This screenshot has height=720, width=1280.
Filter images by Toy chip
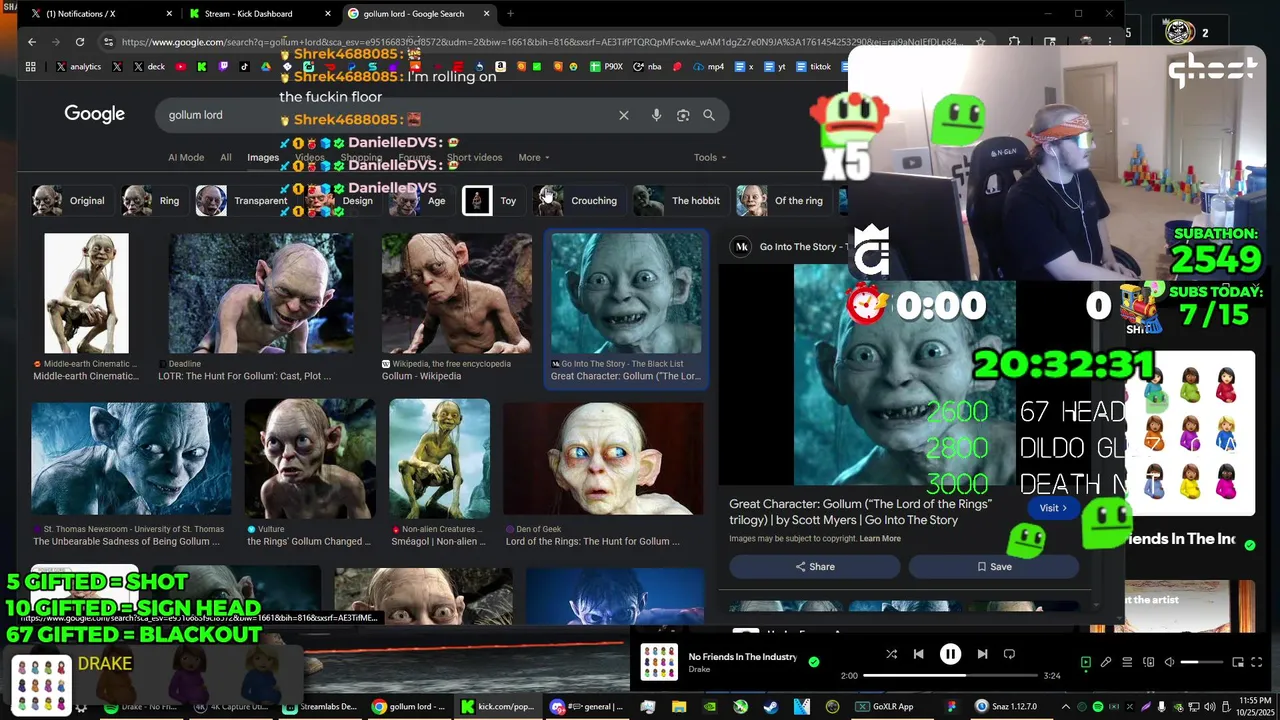(491, 201)
